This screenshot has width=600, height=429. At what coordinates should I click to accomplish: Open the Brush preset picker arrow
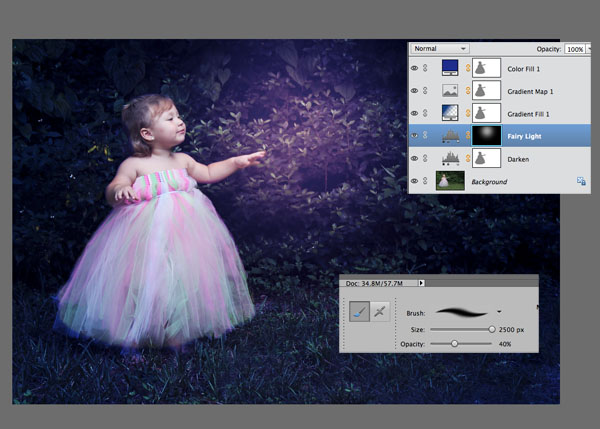499,312
